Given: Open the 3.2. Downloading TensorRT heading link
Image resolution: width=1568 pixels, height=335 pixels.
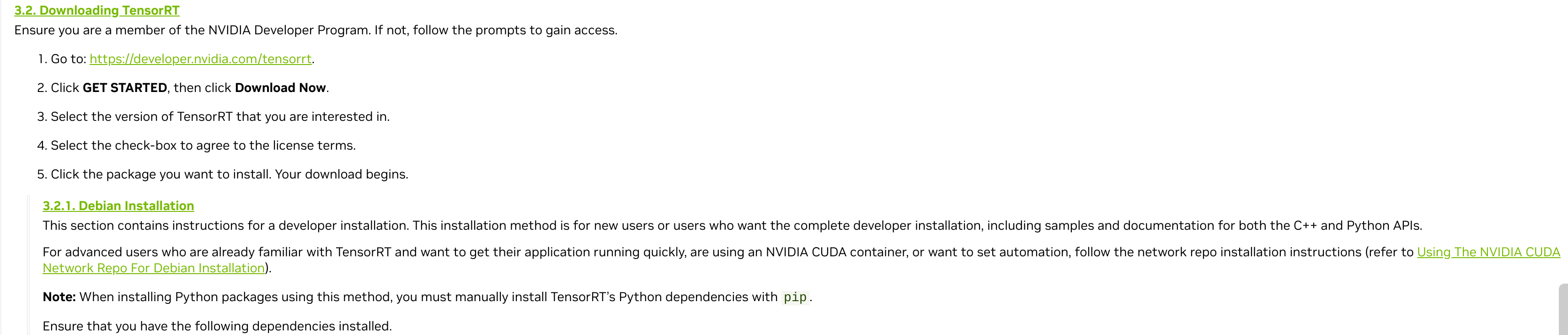Looking at the screenshot, I should coord(97,11).
